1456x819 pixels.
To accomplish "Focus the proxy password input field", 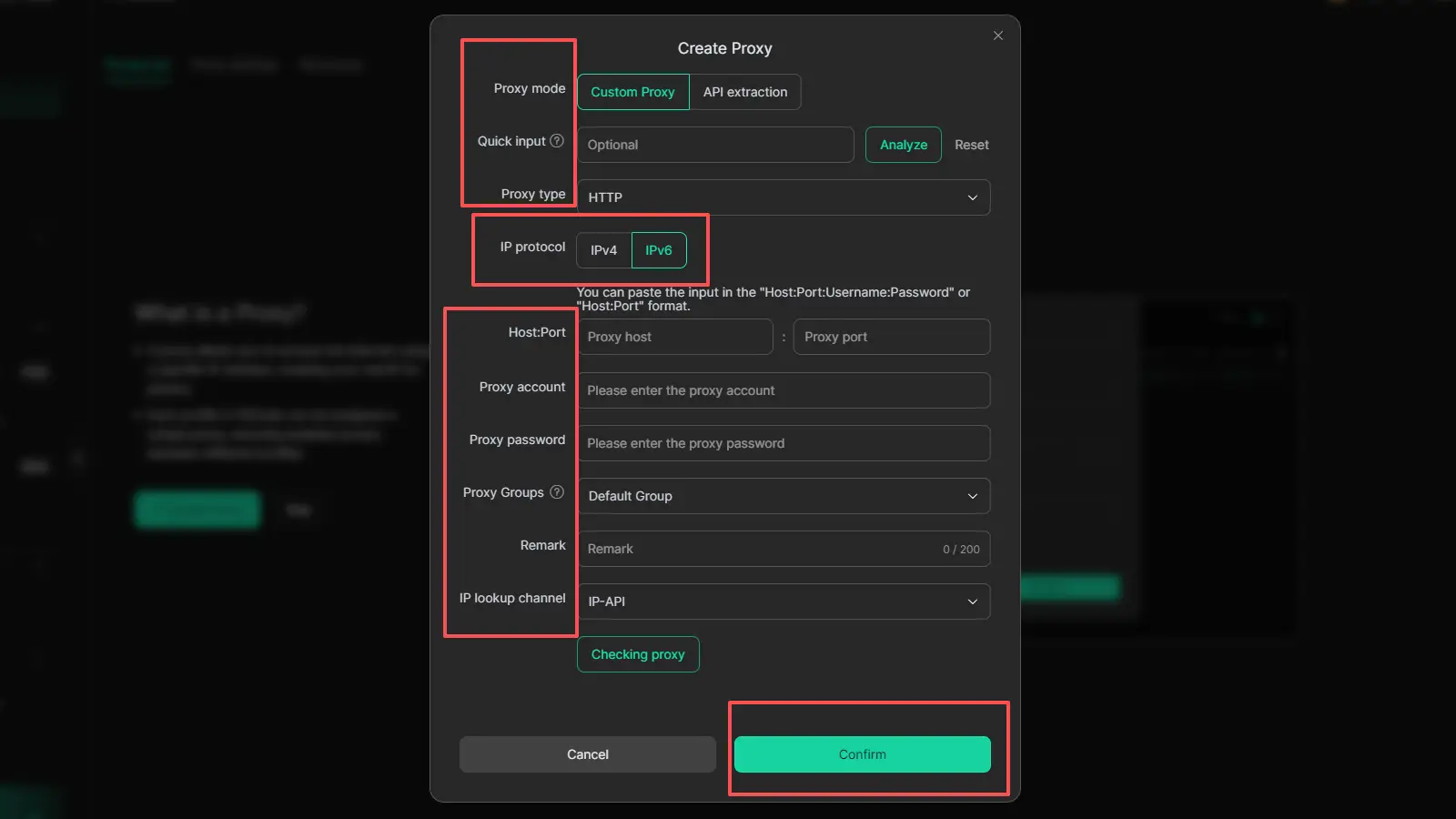I will pyautogui.click(x=784, y=443).
